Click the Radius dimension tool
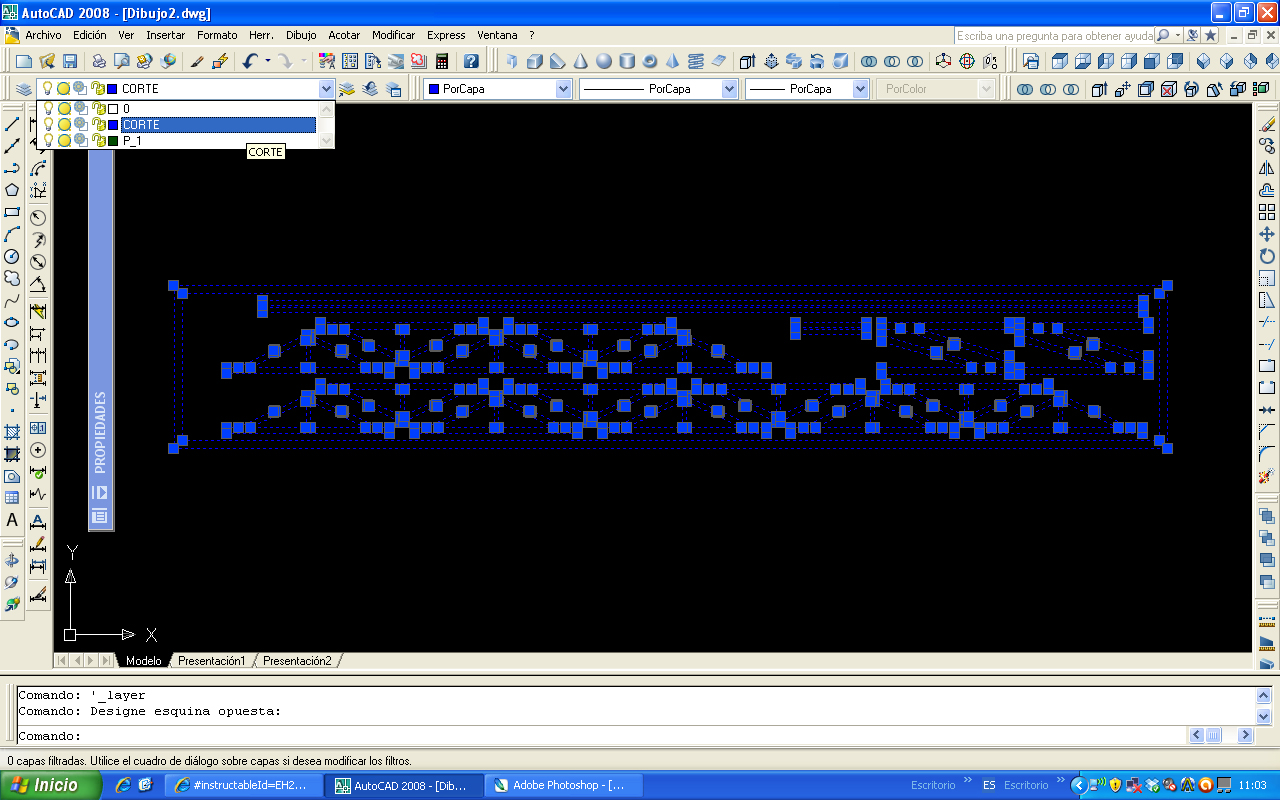1280x800 pixels. point(38,217)
